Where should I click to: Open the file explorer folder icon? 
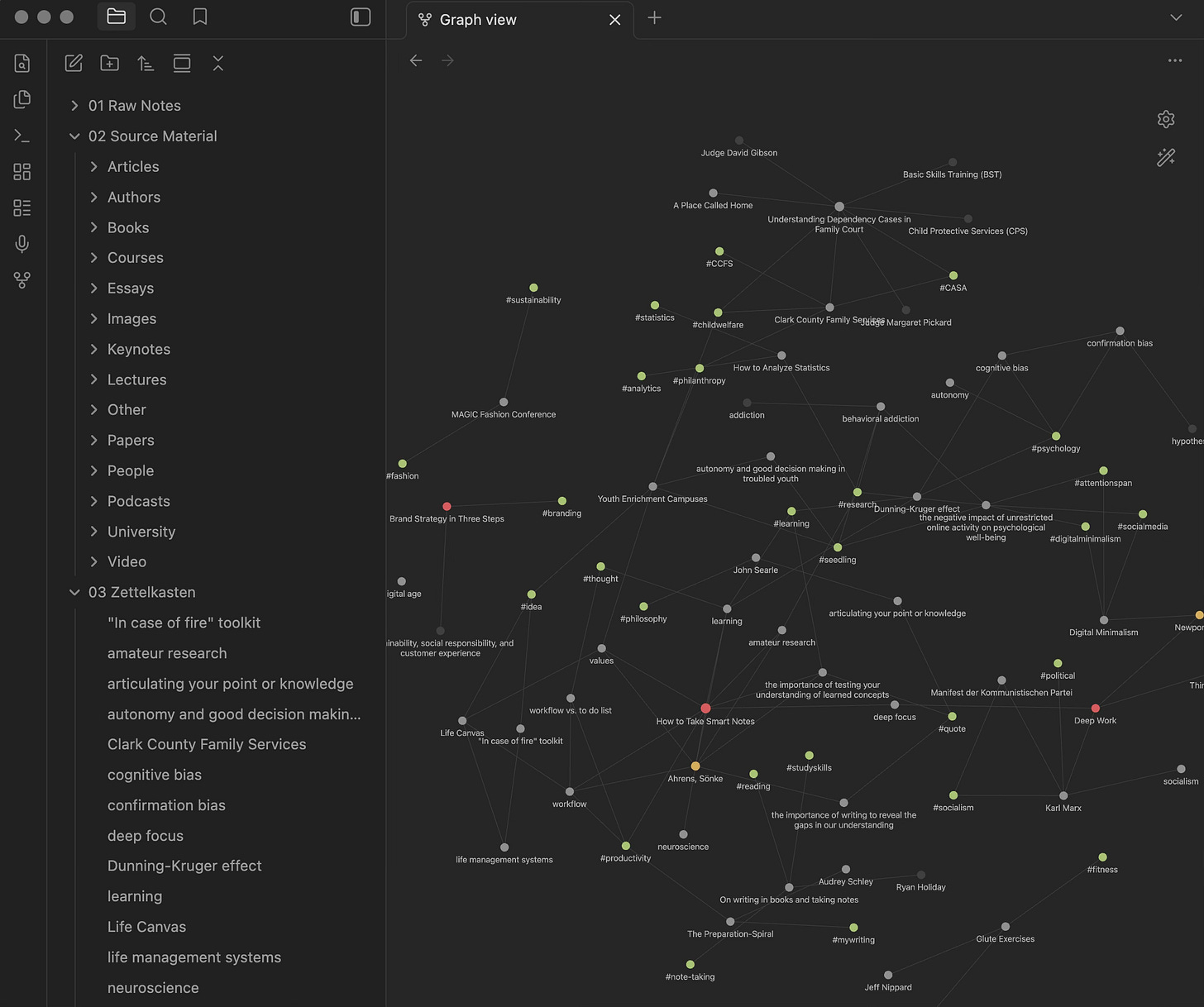coord(117,17)
